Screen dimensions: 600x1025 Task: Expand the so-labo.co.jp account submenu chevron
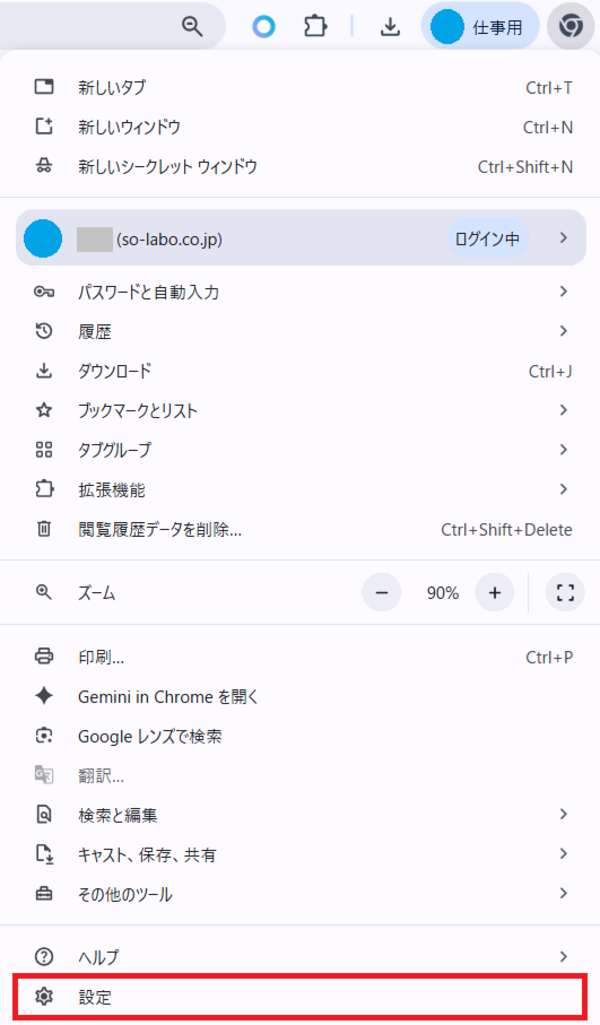[x=563, y=238]
